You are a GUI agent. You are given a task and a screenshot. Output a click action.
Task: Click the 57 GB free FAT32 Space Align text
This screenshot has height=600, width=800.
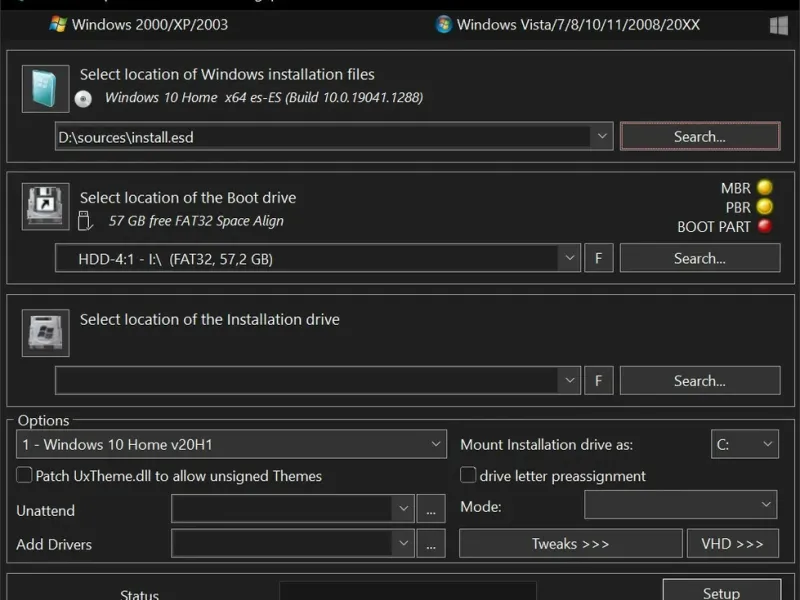[196, 221]
